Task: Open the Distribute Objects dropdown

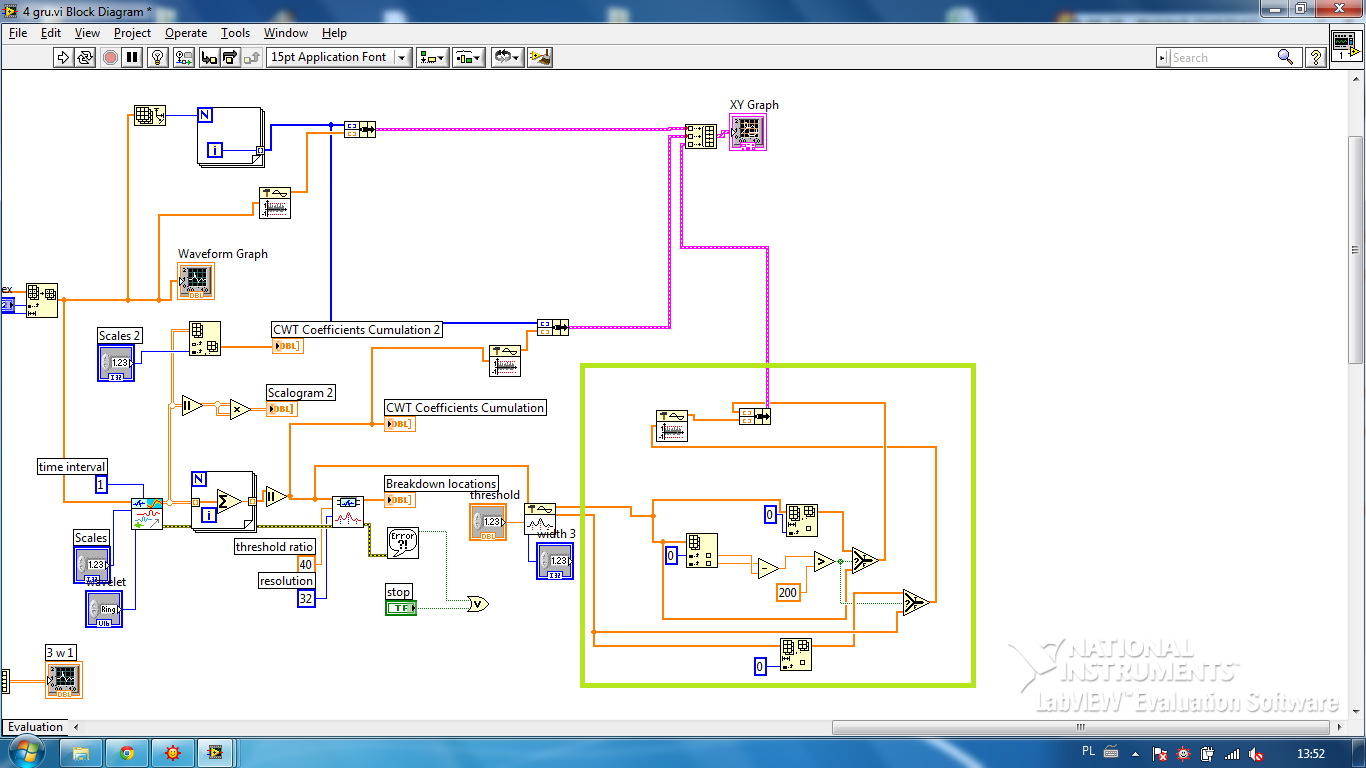Action: 469,57
